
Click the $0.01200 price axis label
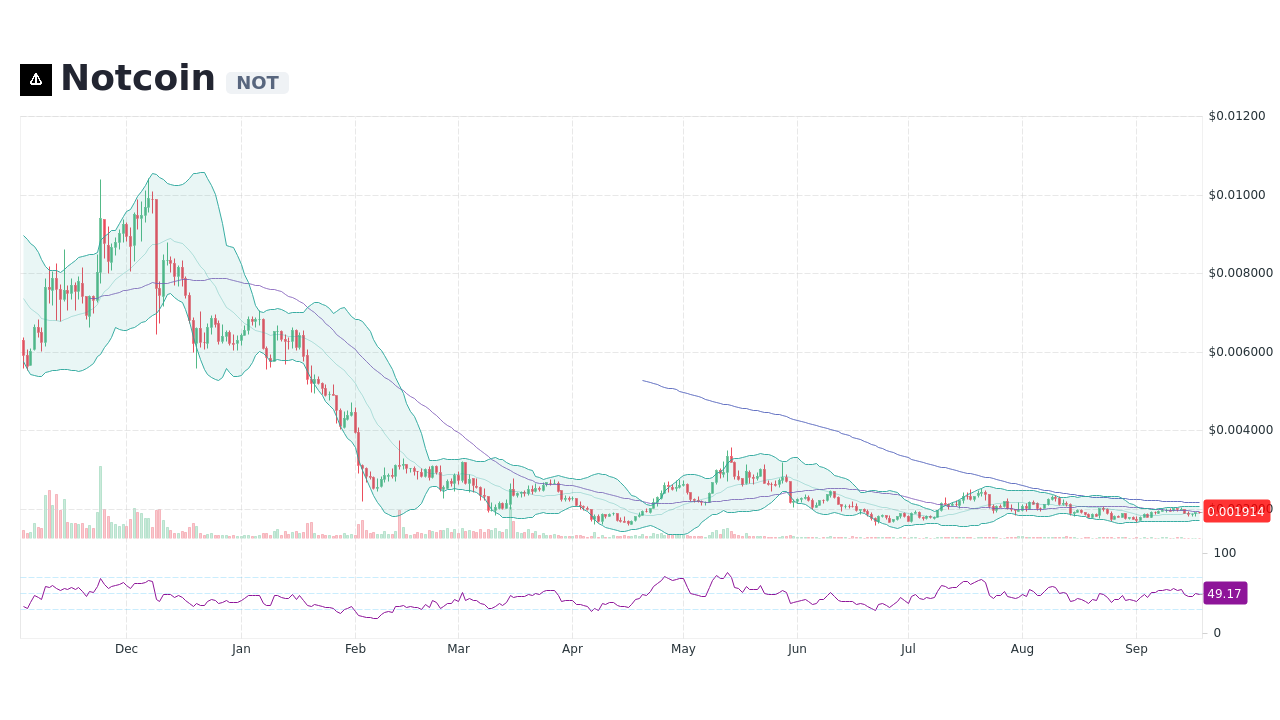pyautogui.click(x=1237, y=115)
